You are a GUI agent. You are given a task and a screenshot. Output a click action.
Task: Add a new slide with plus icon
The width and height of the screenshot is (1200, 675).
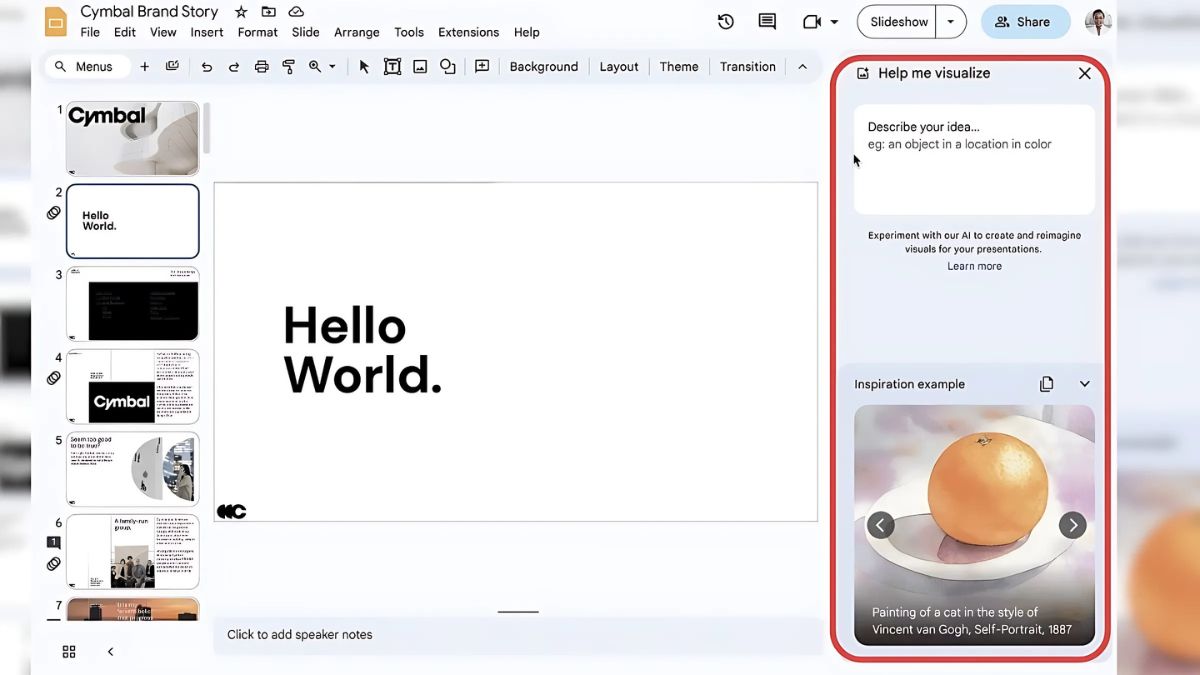(144, 67)
